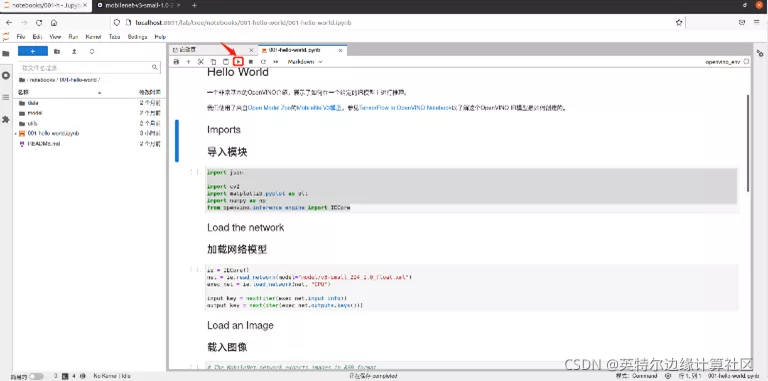Reload the page in the browser

pos(39,23)
